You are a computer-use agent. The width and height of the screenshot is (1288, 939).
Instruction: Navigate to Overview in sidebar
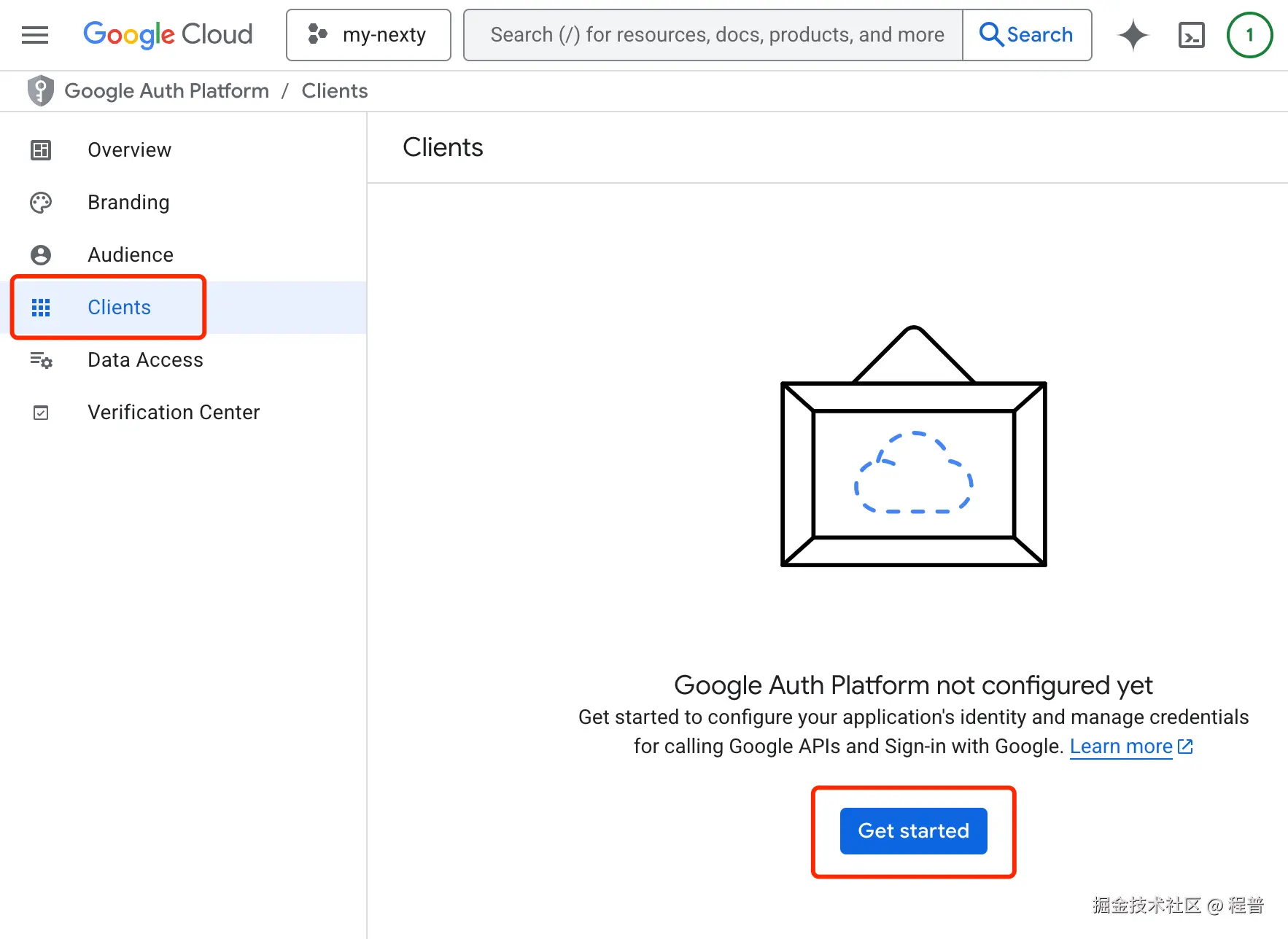pos(129,149)
